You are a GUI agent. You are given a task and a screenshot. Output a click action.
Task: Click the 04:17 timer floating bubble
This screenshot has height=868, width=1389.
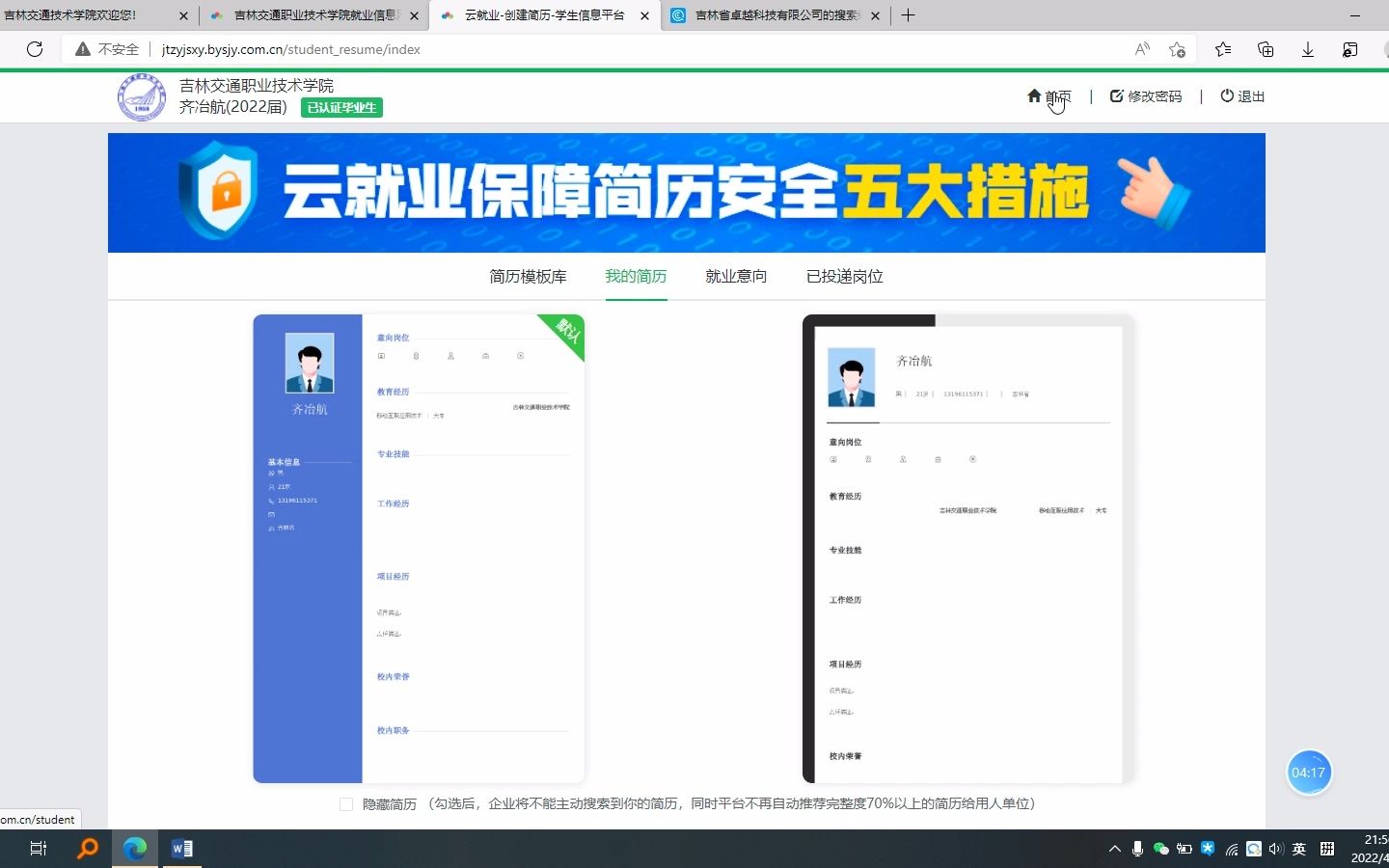1309,773
